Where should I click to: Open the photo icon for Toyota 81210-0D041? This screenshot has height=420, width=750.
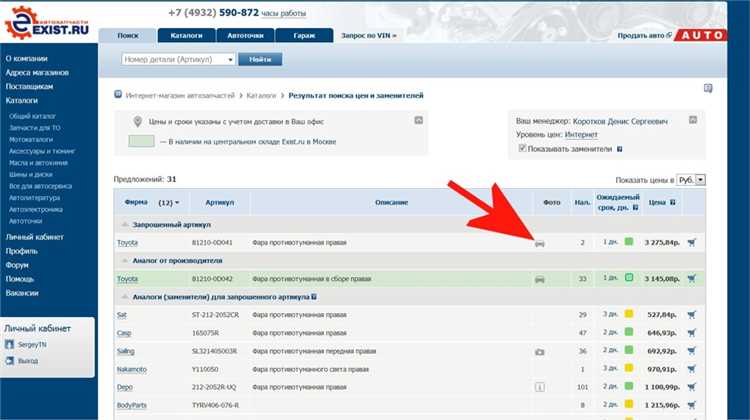tap(540, 243)
